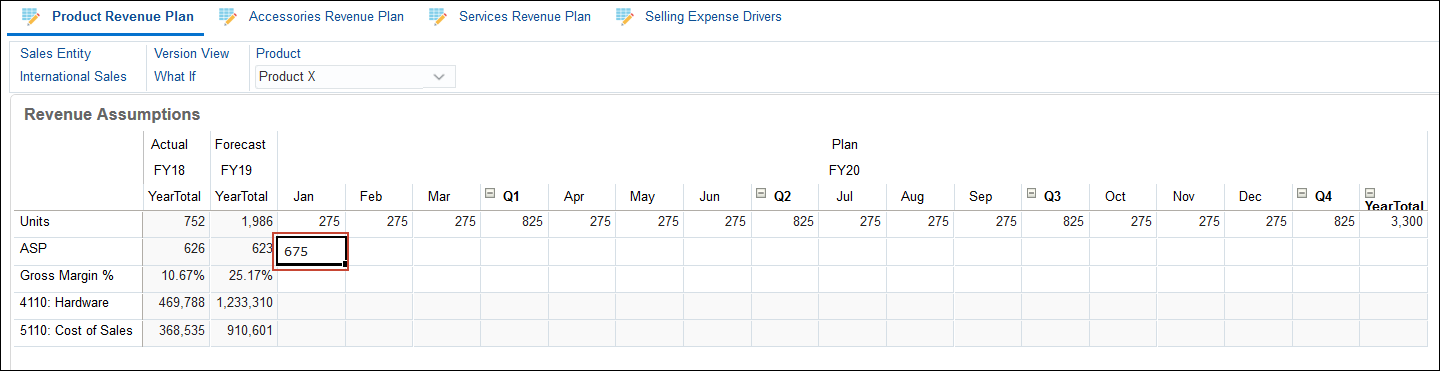The height and width of the screenshot is (371, 1440).
Task: Select the Cost of Sales Jan cell
Action: pyautogui.click(x=311, y=332)
